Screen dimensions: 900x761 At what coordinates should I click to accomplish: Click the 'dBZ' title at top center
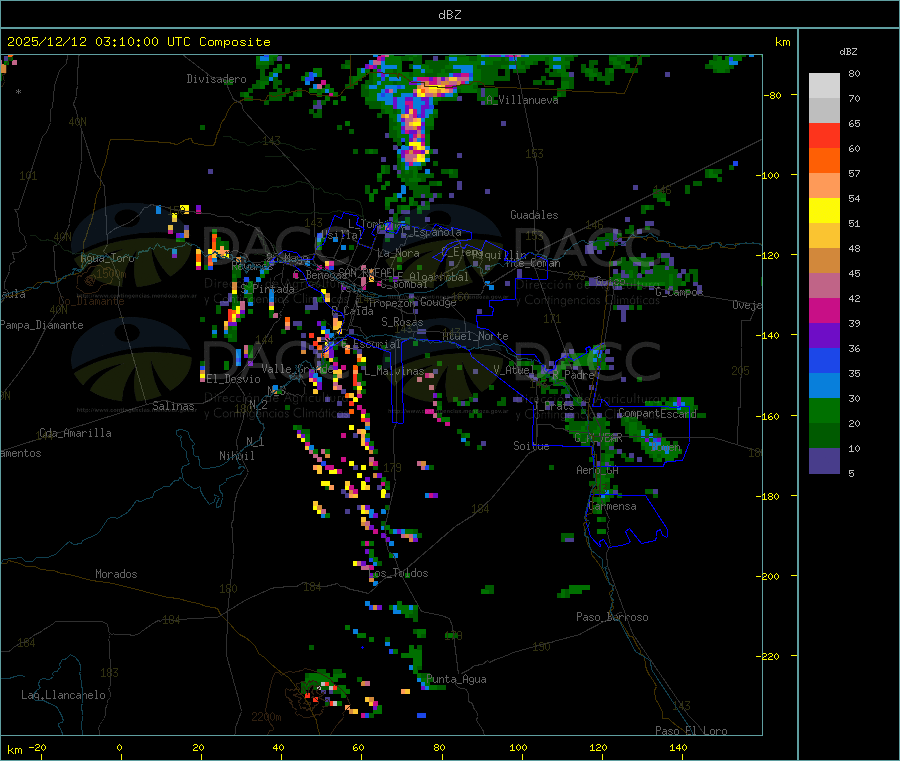click(x=449, y=15)
